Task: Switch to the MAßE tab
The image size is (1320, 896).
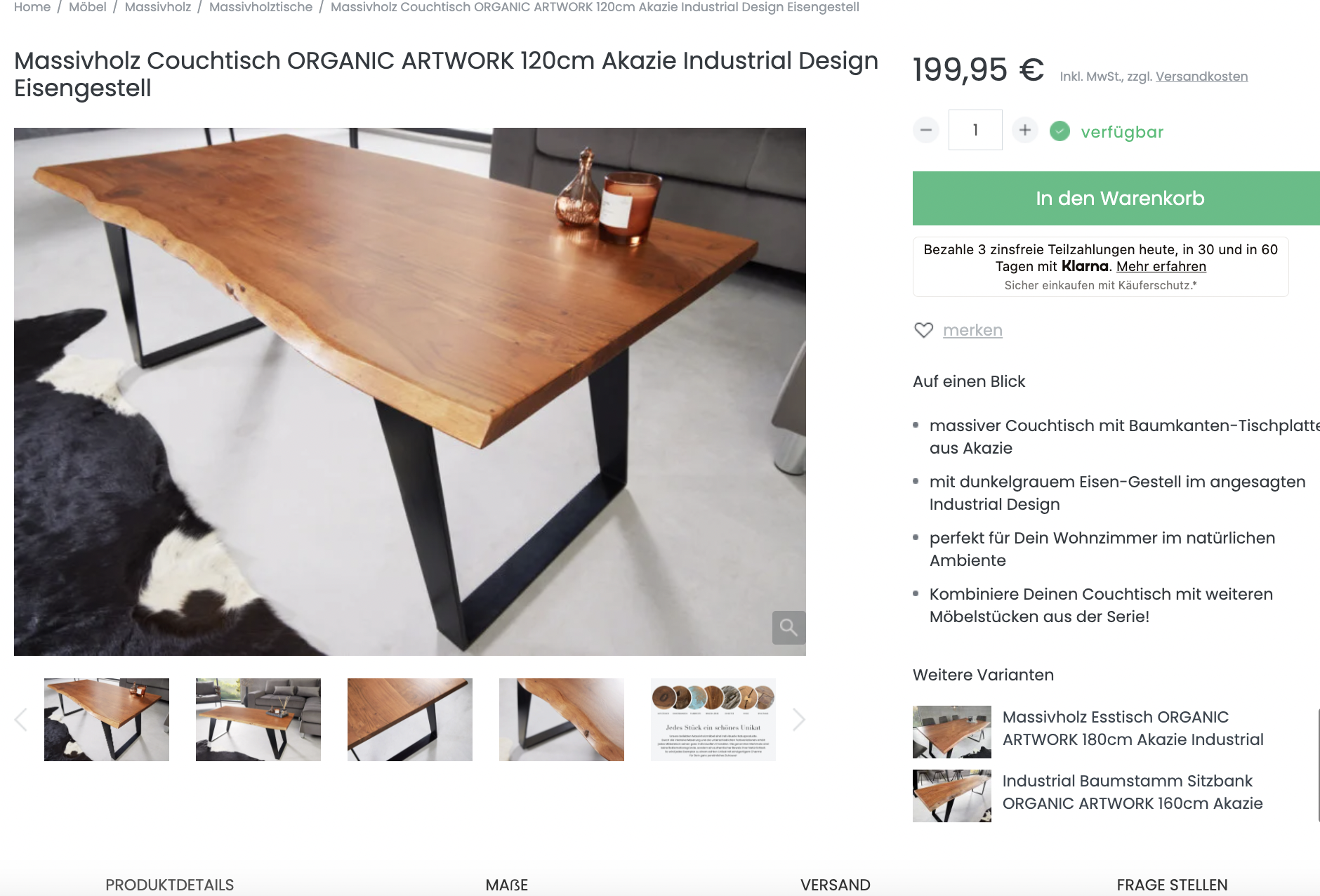Action: (x=506, y=885)
